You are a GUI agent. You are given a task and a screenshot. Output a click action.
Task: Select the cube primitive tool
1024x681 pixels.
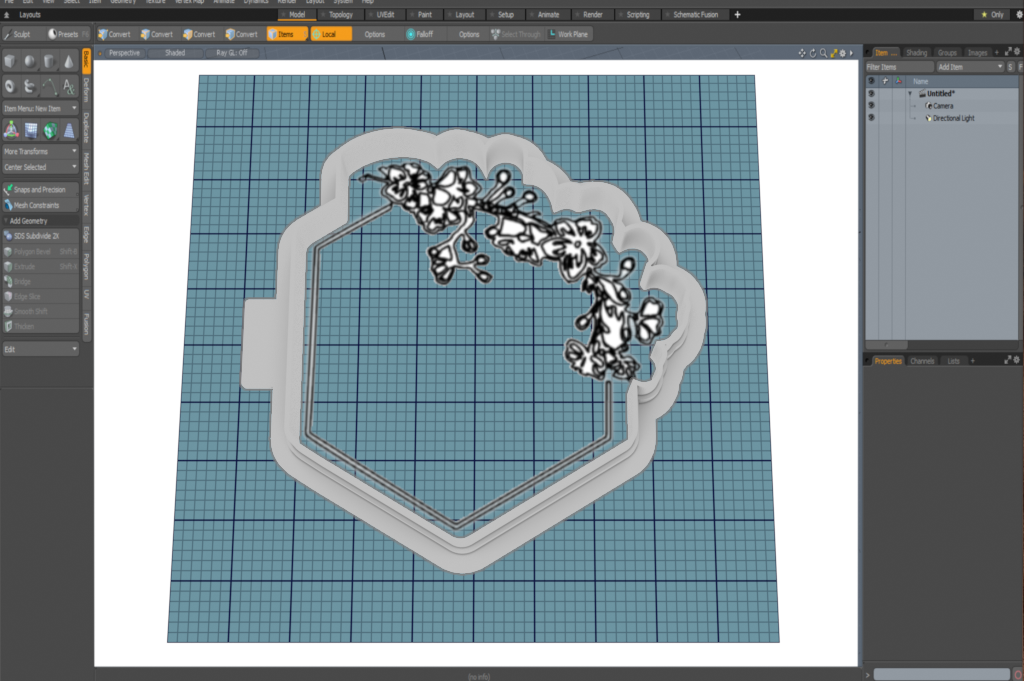point(10,63)
